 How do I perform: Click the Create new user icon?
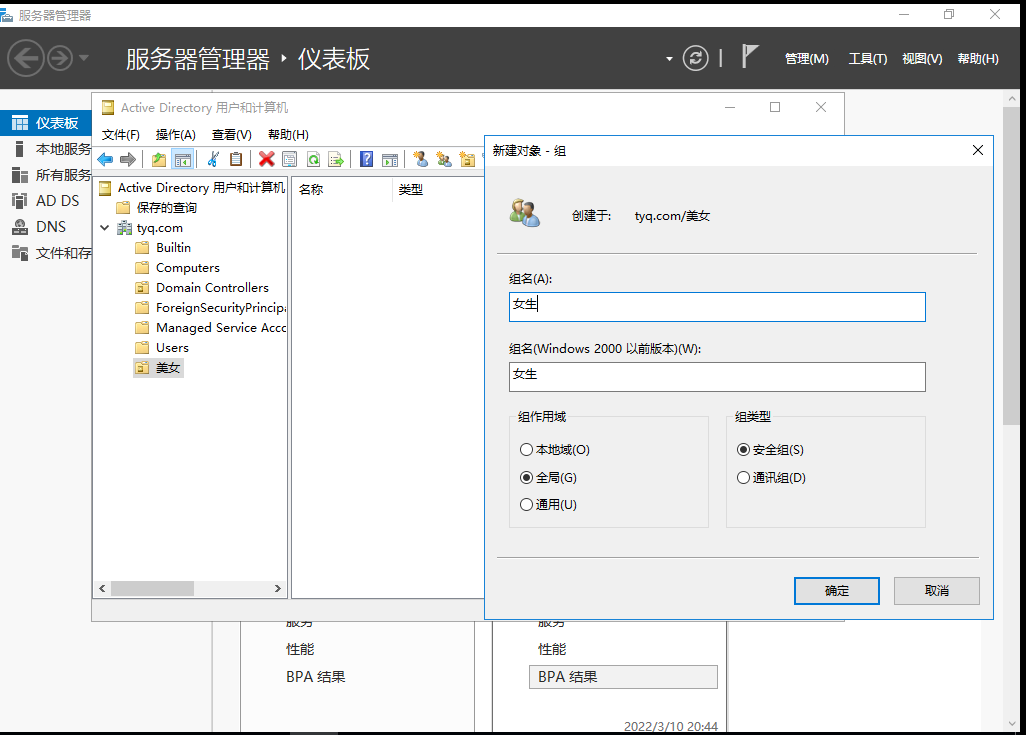[x=421, y=159]
